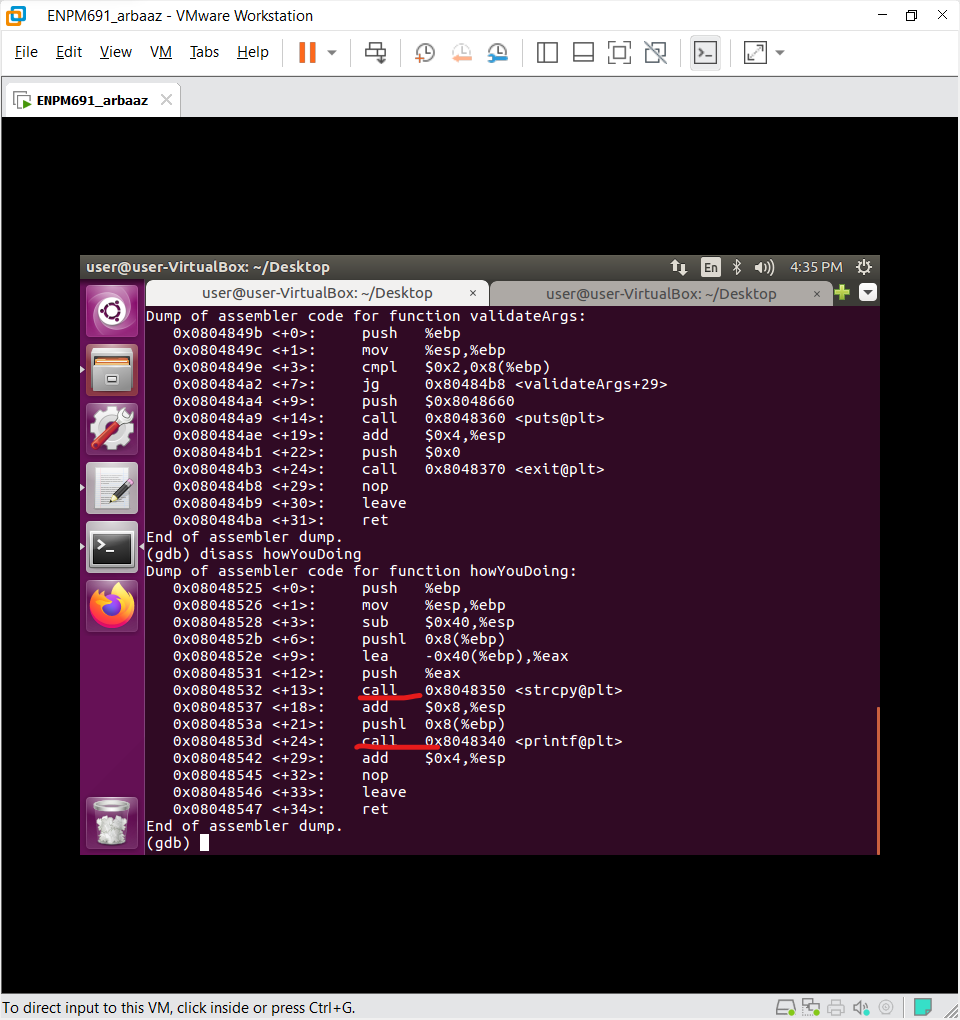
Task: Open the sound volume indicator
Action: (x=765, y=267)
